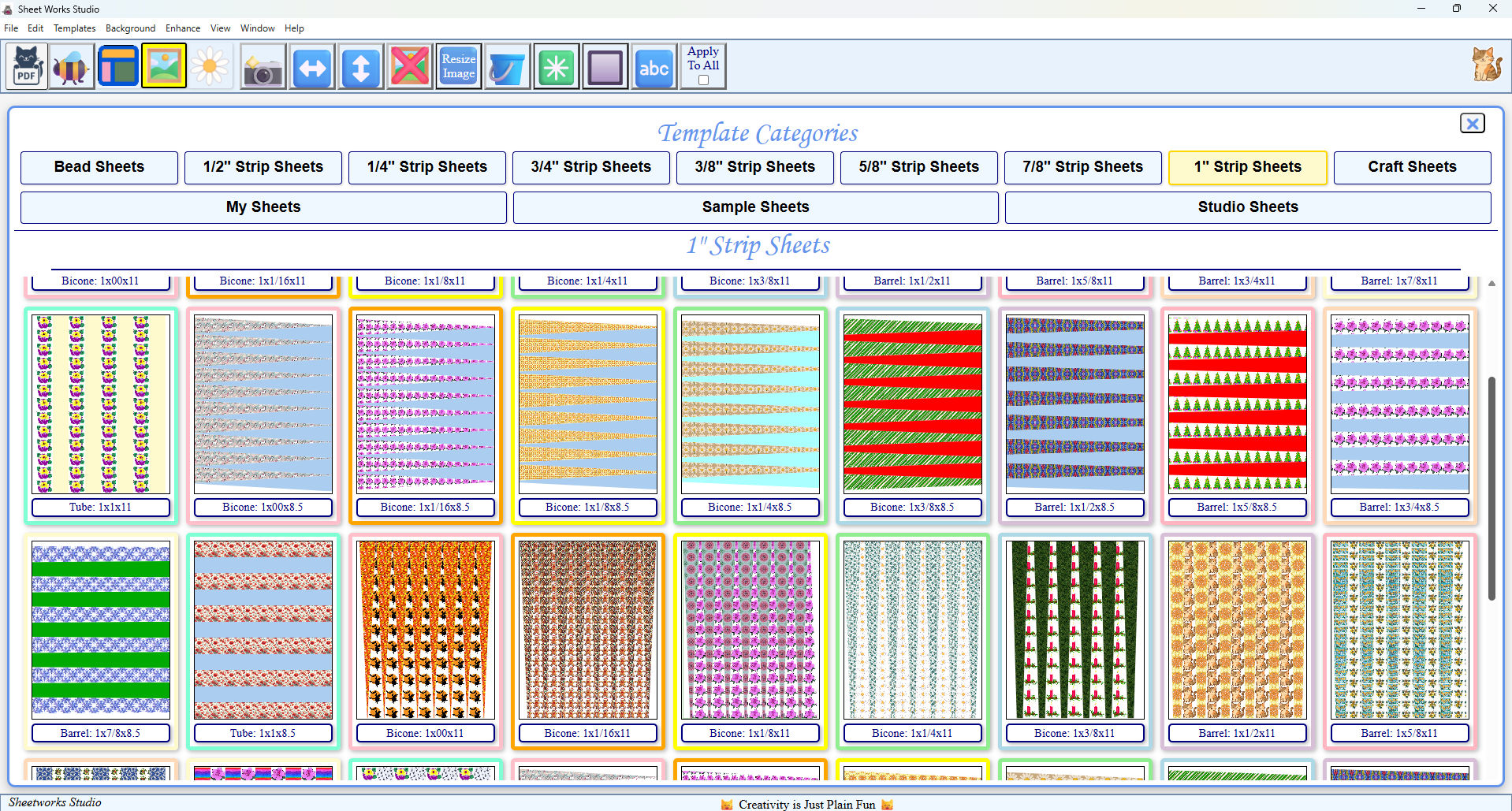Select the camera capture tool

[263, 65]
